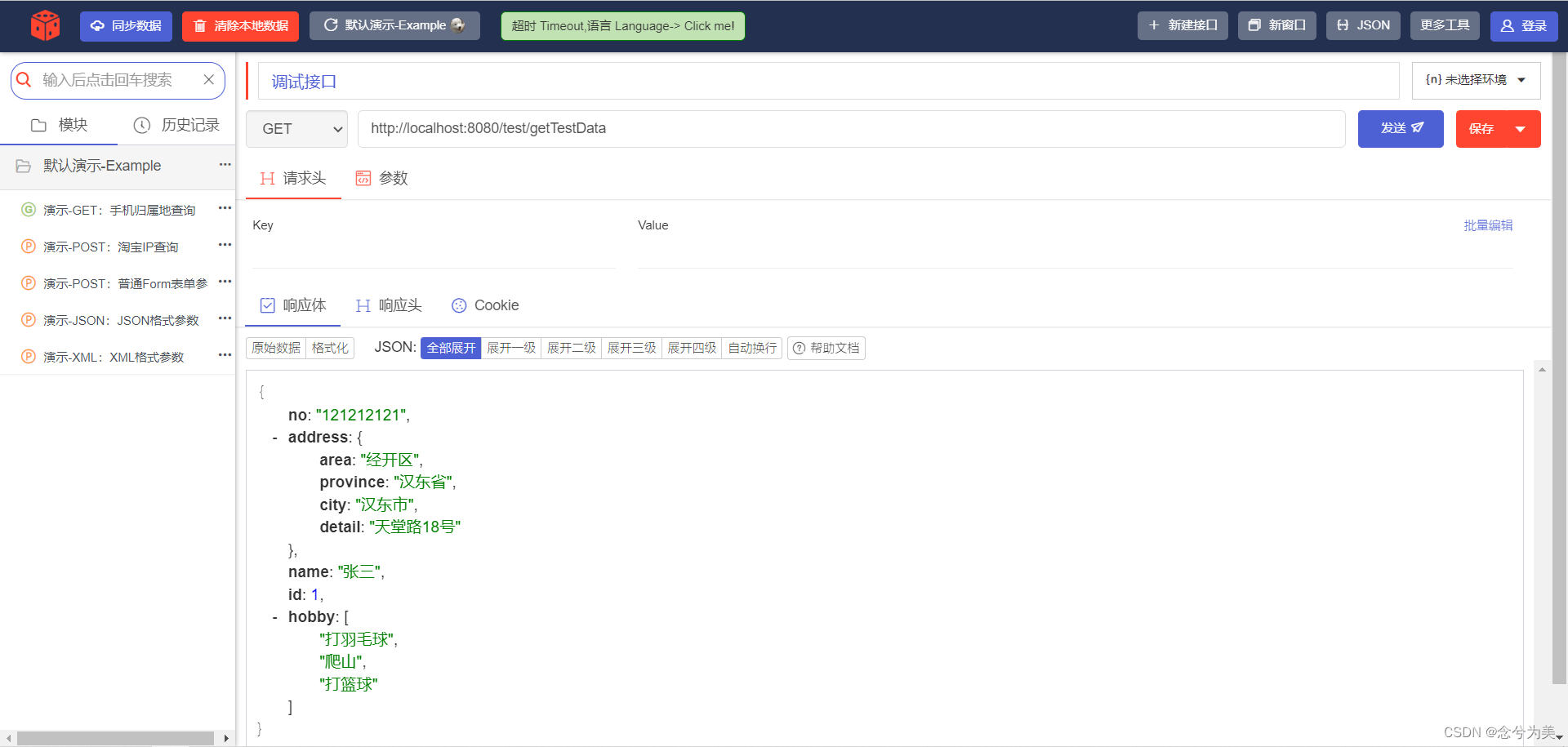Open the GET method dropdown
The image size is (1568, 747).
coord(296,129)
